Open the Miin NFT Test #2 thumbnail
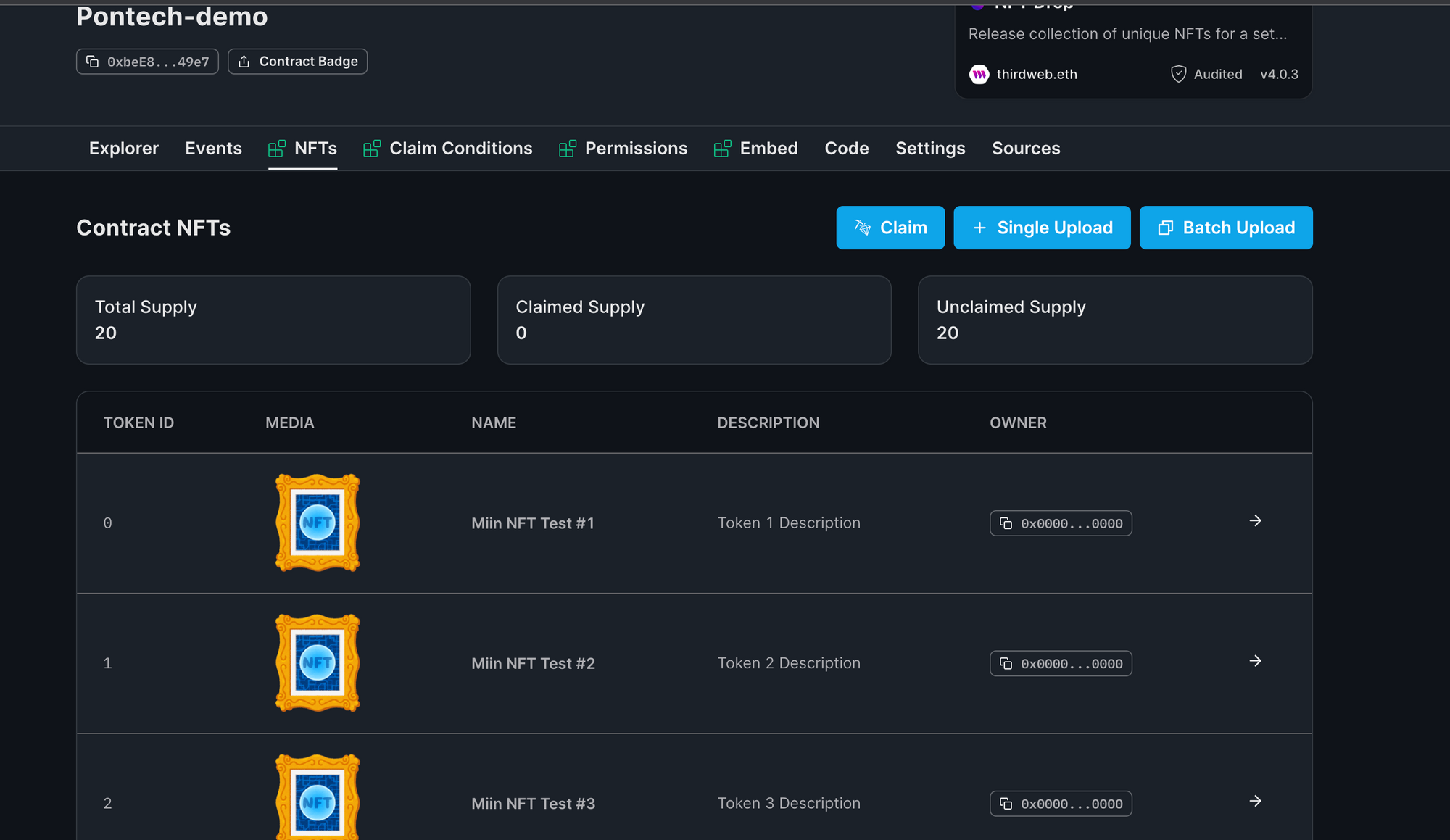Image resolution: width=1450 pixels, height=840 pixels. (318, 662)
